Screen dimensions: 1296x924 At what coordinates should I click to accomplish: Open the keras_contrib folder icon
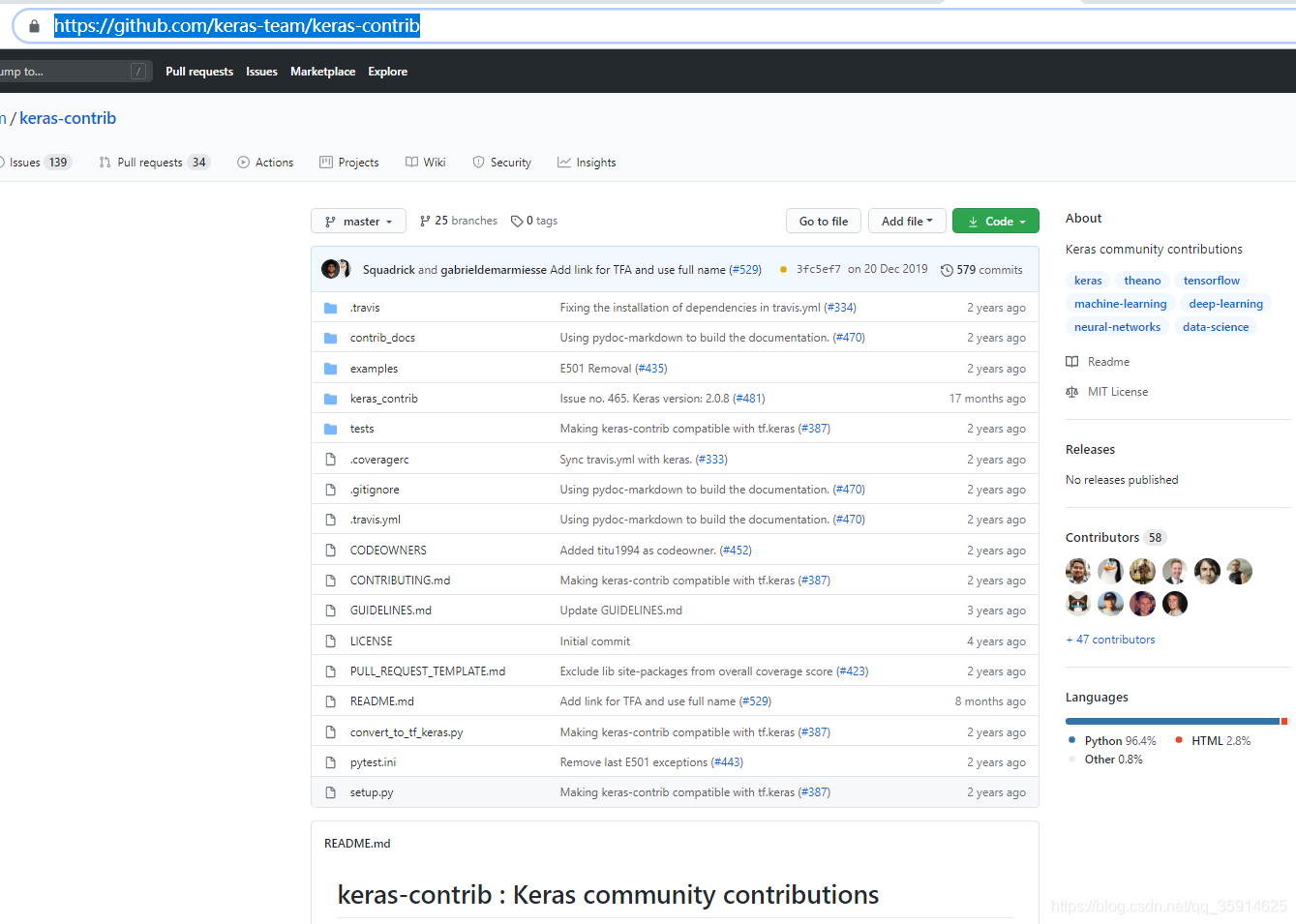click(x=331, y=399)
